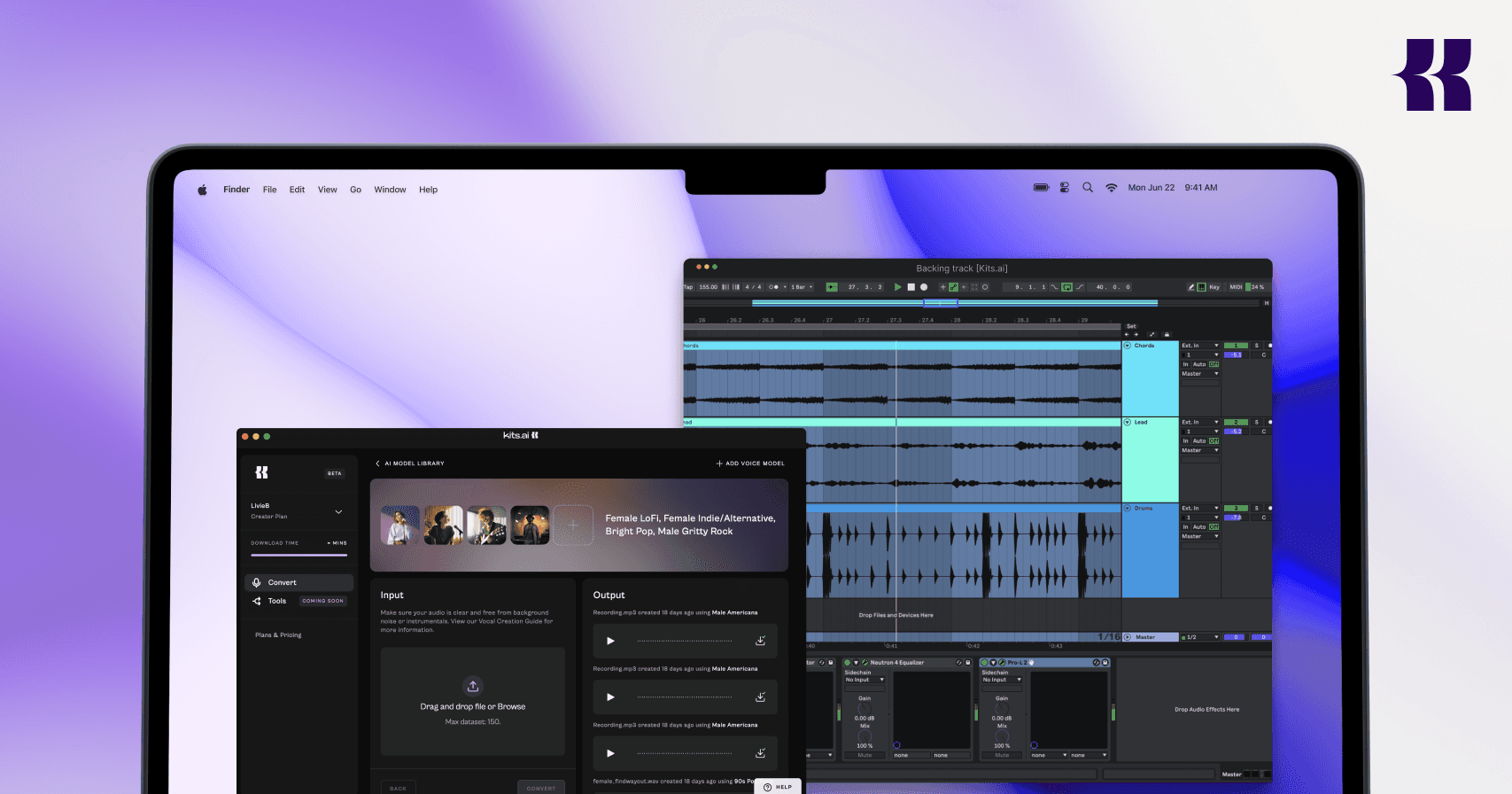Click the Help button in Kits.ai

[778, 787]
